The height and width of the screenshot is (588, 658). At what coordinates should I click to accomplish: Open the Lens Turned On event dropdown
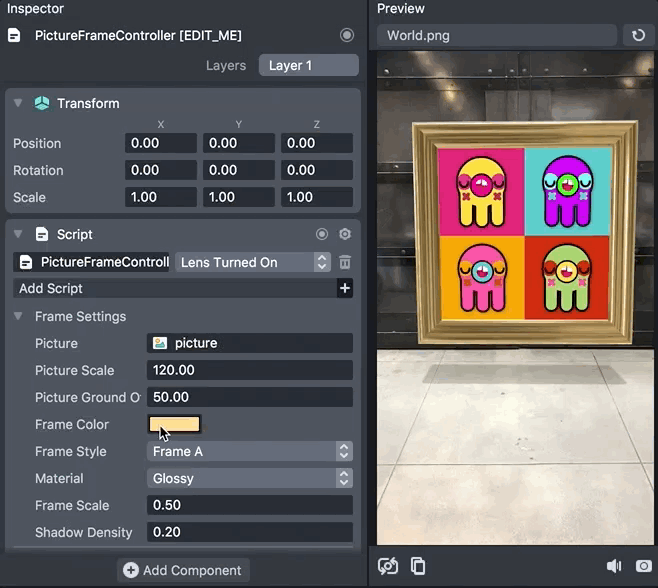pos(253,262)
